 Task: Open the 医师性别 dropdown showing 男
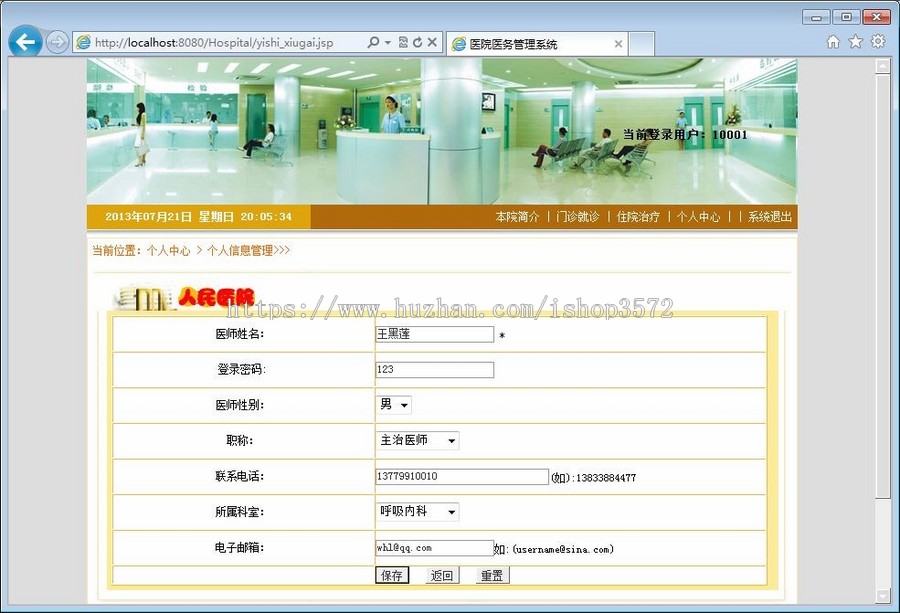coord(394,405)
